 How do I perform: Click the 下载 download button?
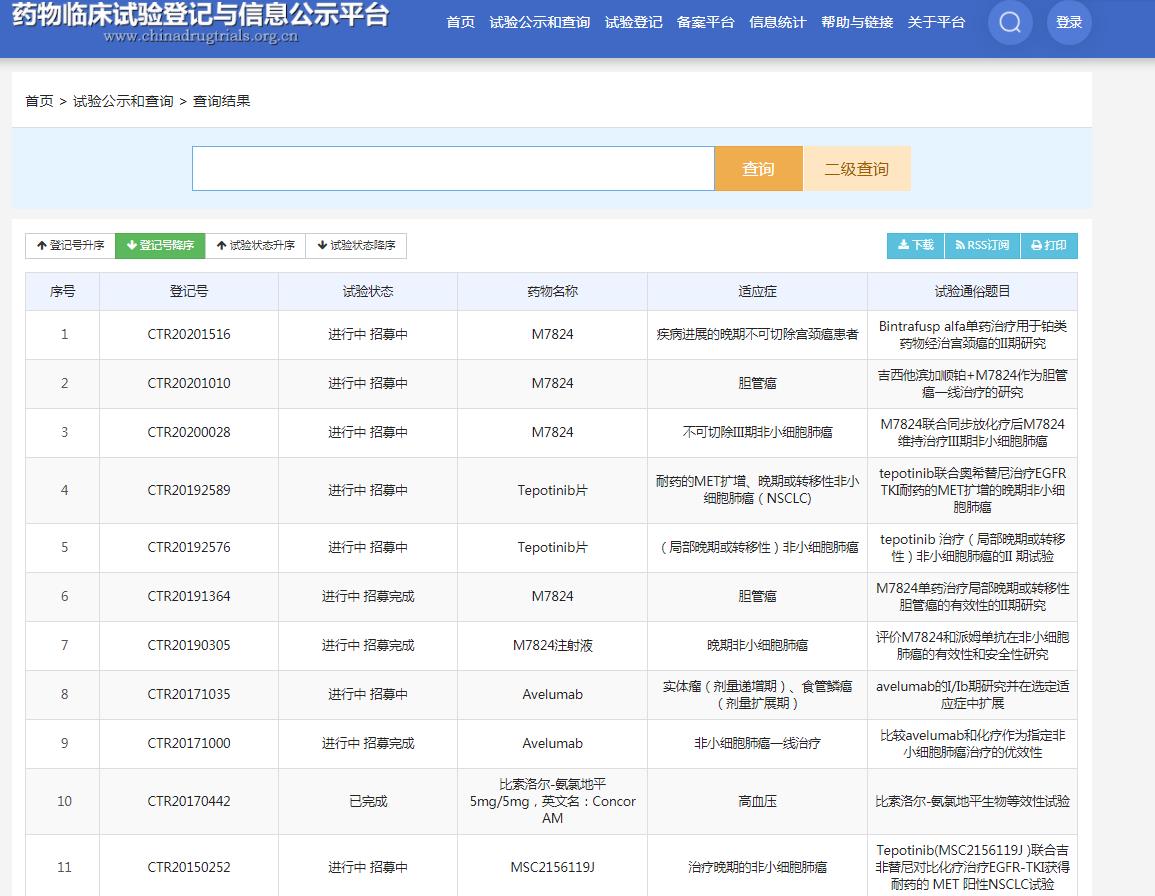tap(916, 245)
